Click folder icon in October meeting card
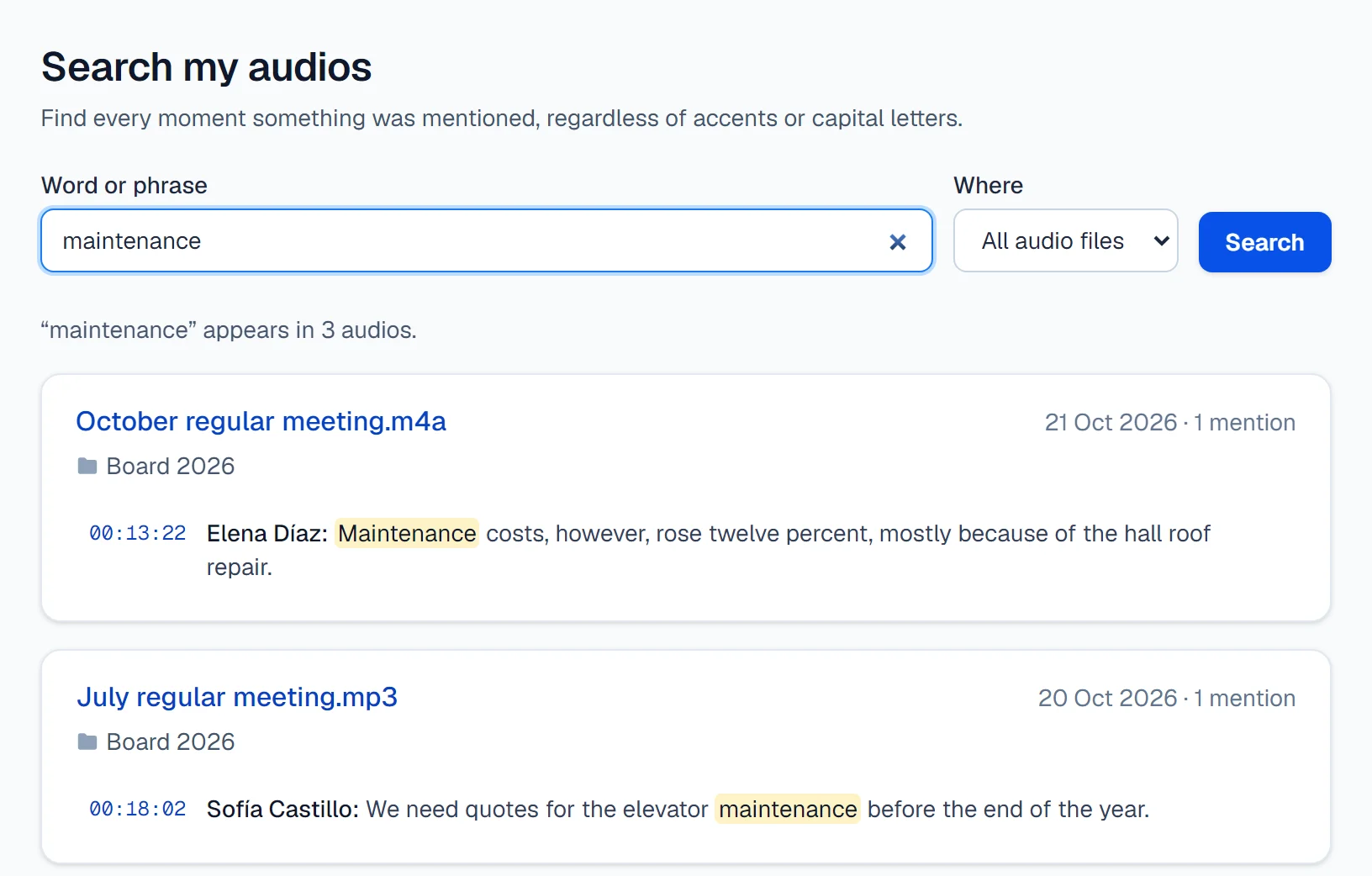Screen dimensions: 1372x876 [x=87, y=466]
